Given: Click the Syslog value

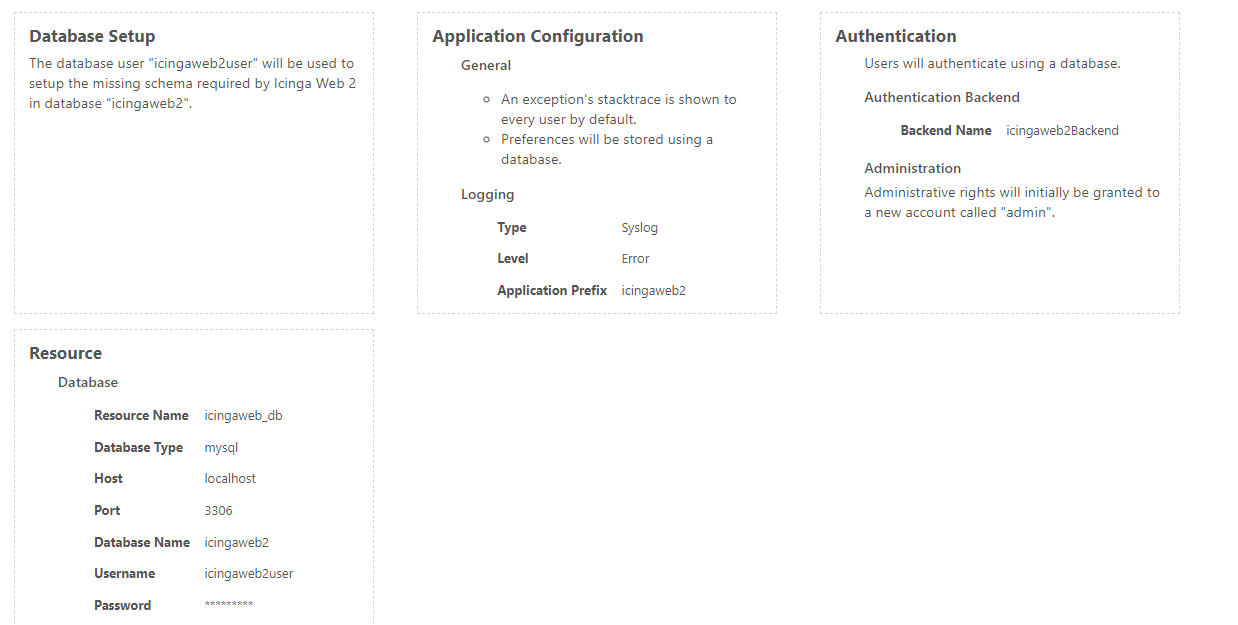Looking at the screenshot, I should [640, 228].
